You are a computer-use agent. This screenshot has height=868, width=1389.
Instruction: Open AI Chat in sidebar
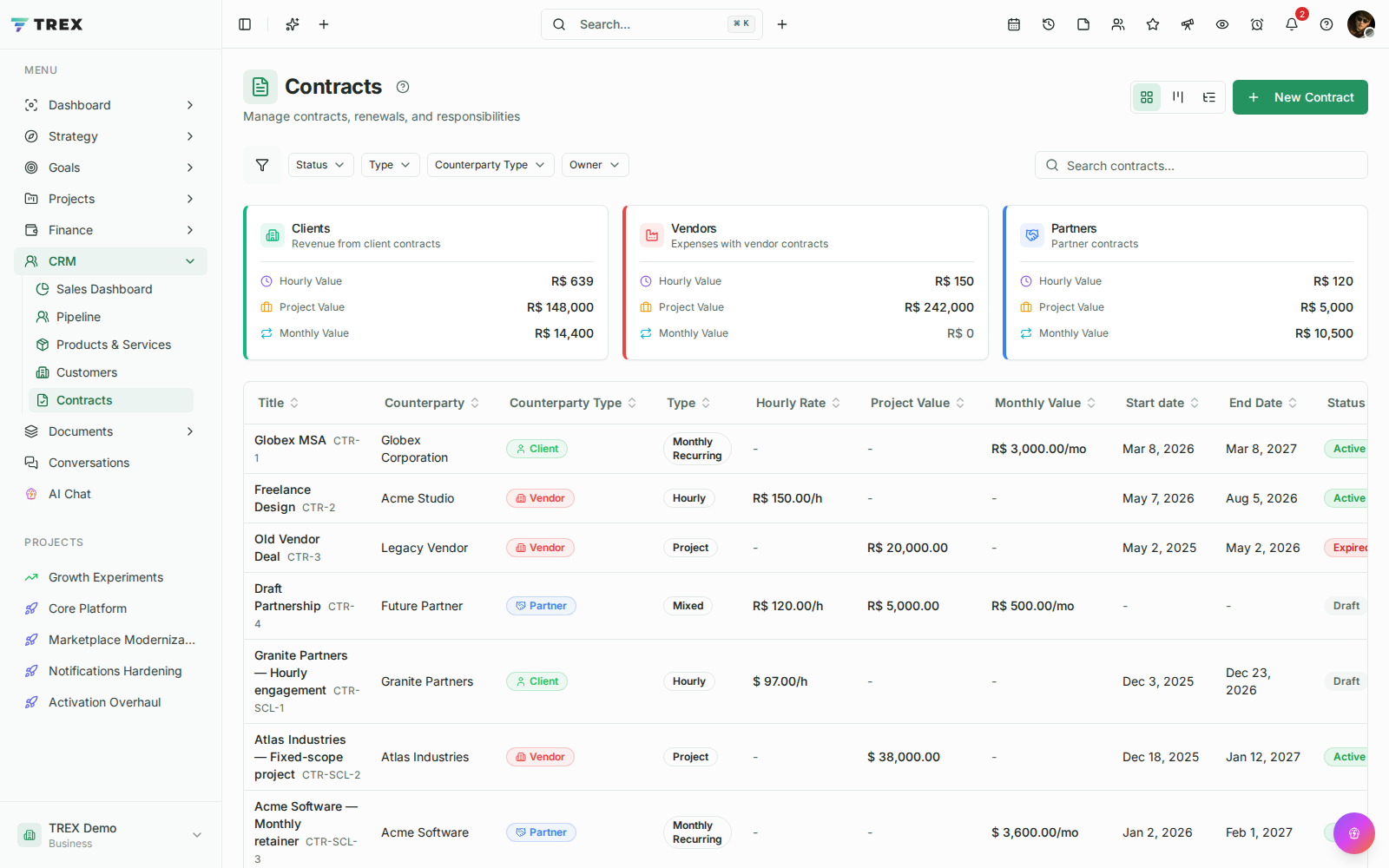click(x=110, y=494)
